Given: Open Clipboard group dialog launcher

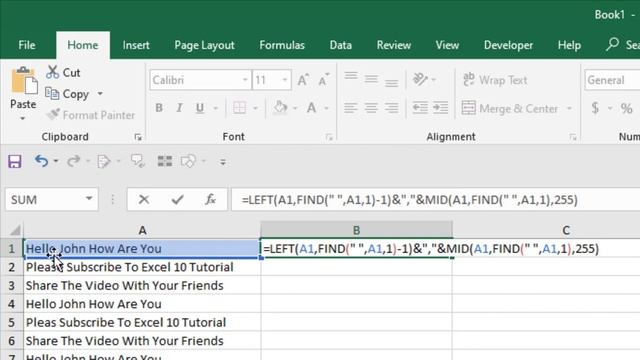Looking at the screenshot, I should [x=138, y=137].
